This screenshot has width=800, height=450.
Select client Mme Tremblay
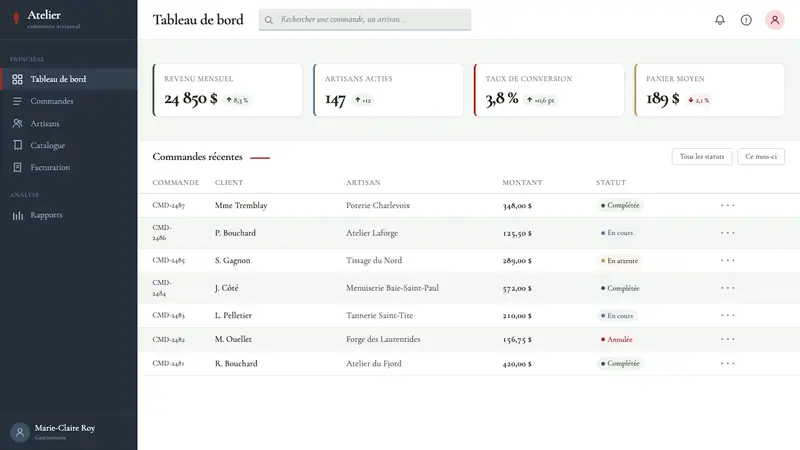point(241,205)
